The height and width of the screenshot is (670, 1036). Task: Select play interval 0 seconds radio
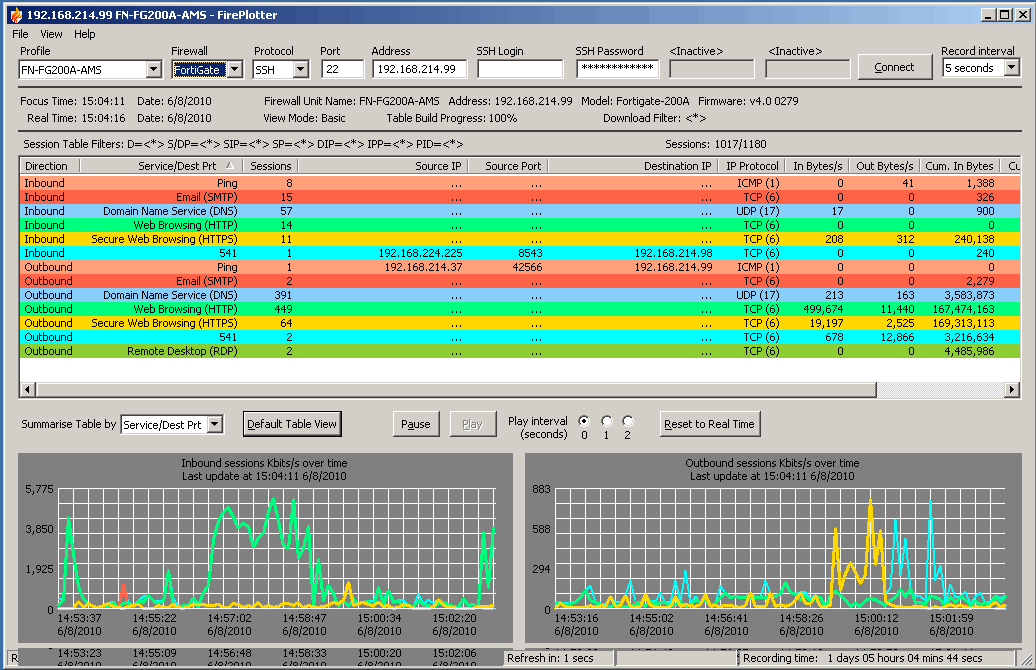click(x=584, y=421)
